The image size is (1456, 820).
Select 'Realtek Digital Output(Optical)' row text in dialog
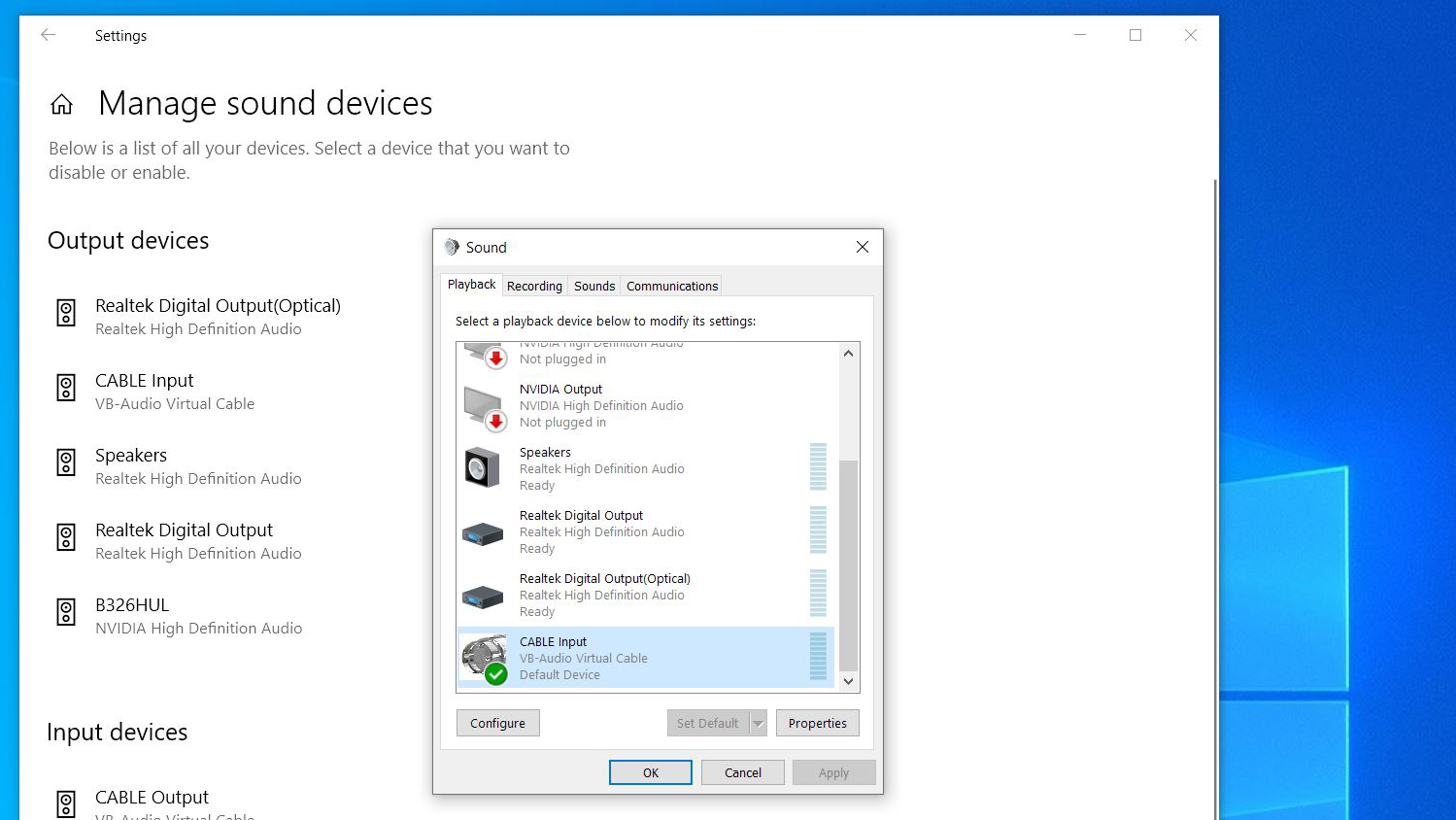click(x=604, y=578)
